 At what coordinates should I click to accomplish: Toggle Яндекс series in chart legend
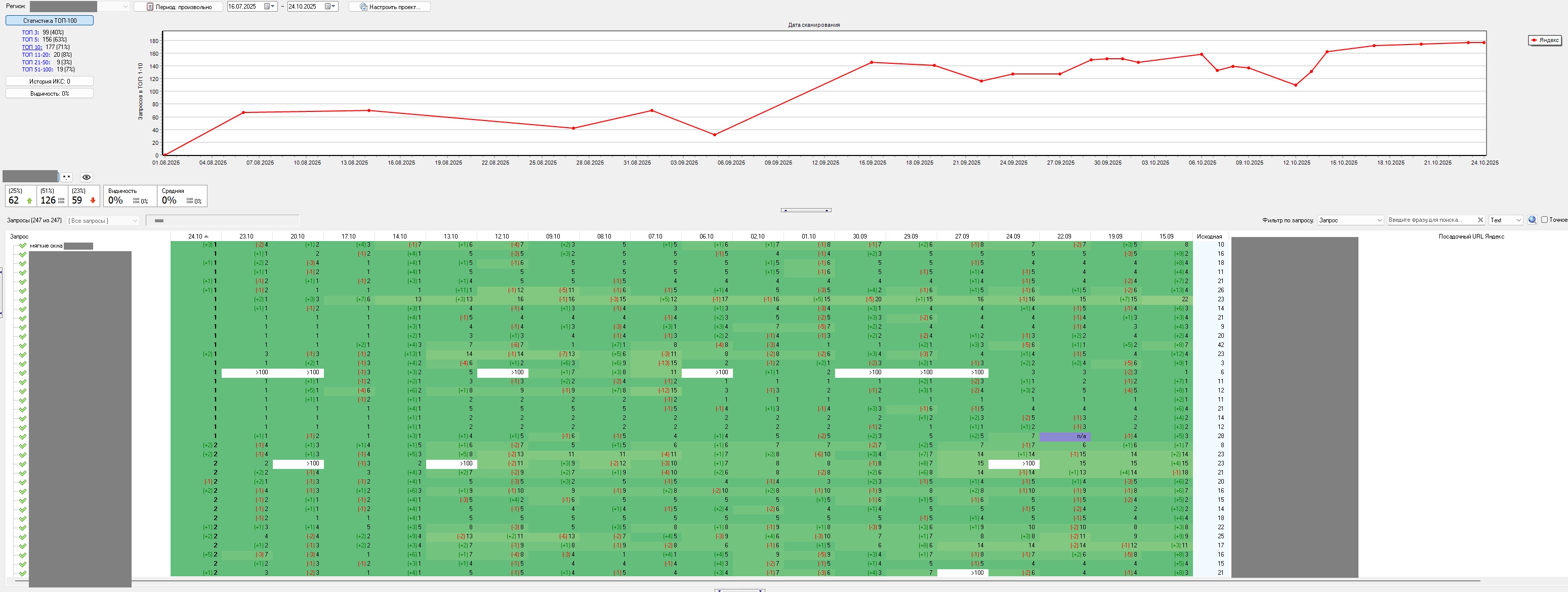pyautogui.click(x=1544, y=40)
